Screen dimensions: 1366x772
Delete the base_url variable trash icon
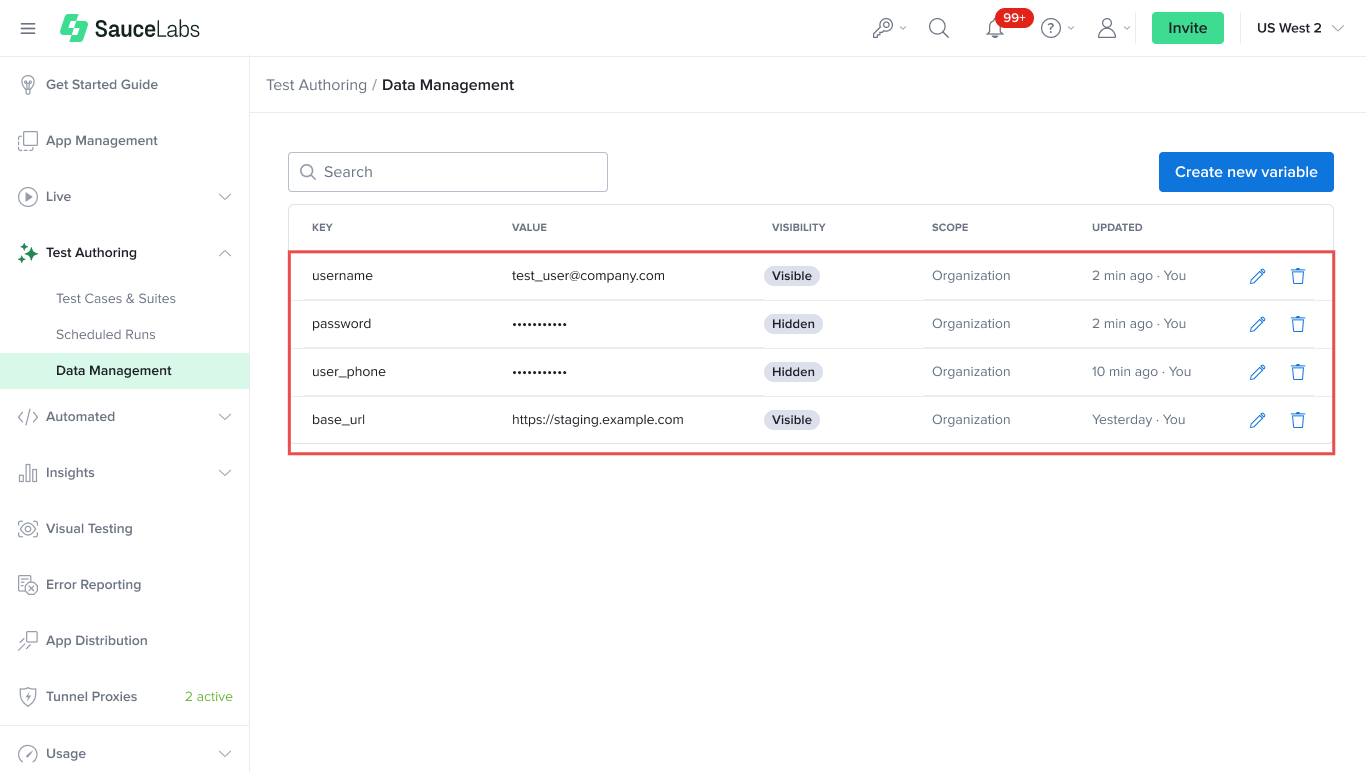tap(1298, 420)
